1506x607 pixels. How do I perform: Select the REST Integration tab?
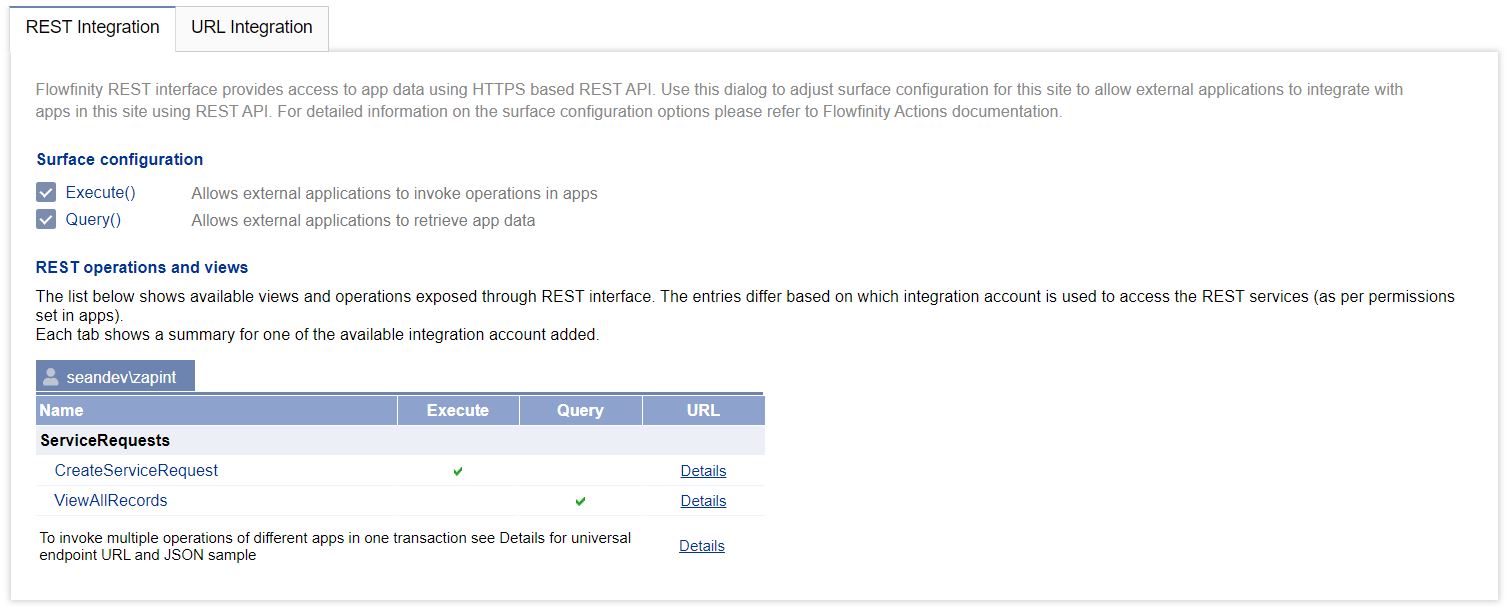[x=92, y=28]
